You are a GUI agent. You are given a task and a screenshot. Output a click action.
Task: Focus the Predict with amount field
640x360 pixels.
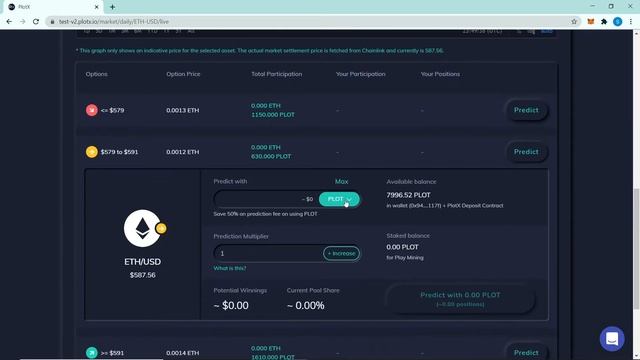click(x=265, y=199)
